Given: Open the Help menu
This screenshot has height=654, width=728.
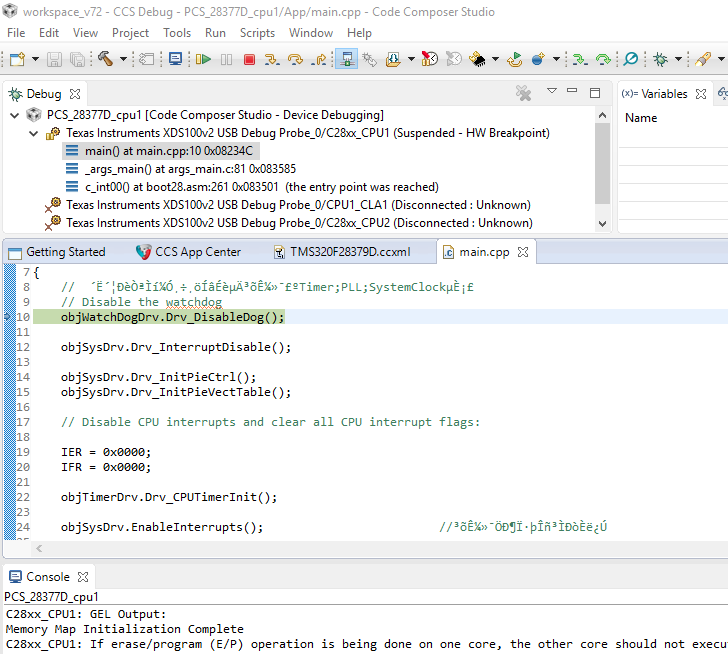Looking at the screenshot, I should click(359, 33).
